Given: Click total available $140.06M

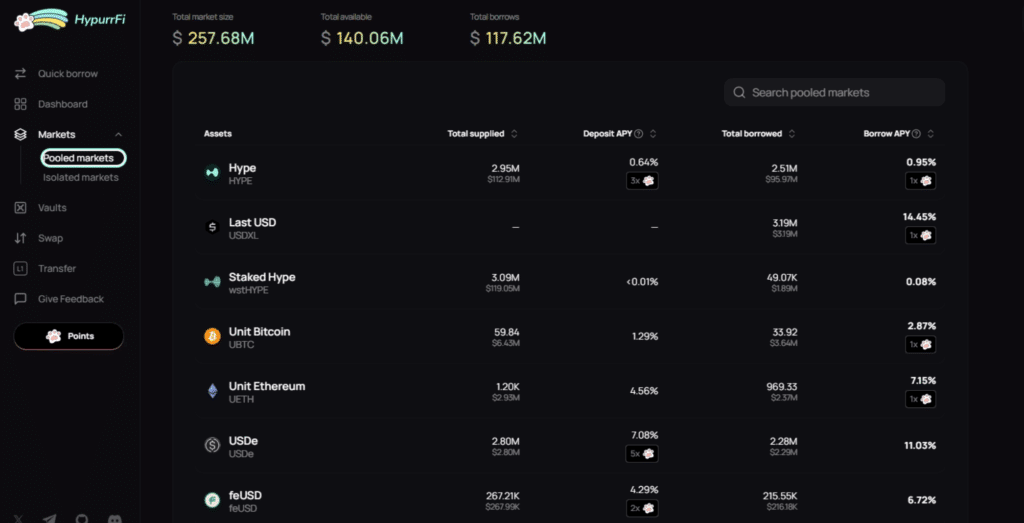Looking at the screenshot, I should click(362, 39).
